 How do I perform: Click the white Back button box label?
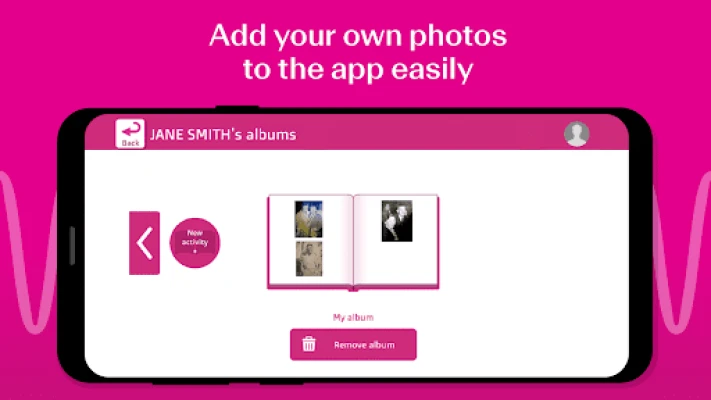coord(131,143)
